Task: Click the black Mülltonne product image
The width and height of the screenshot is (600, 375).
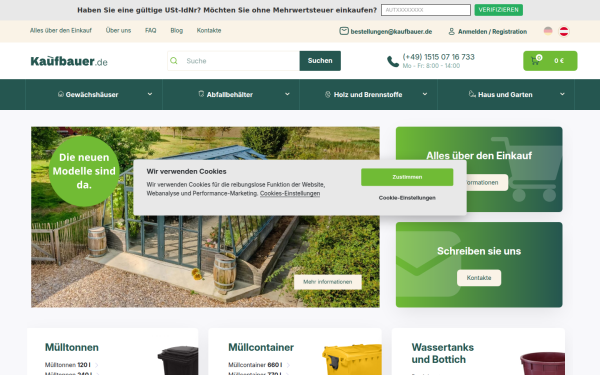Action: click(178, 360)
